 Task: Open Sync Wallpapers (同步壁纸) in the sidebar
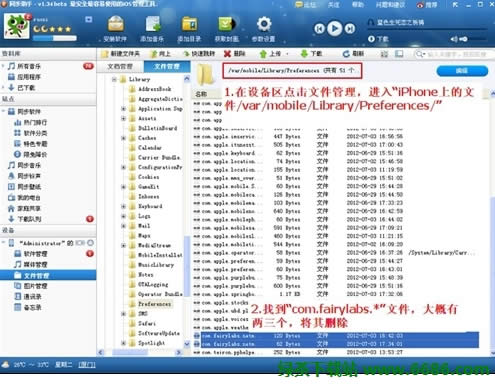tap(25, 186)
